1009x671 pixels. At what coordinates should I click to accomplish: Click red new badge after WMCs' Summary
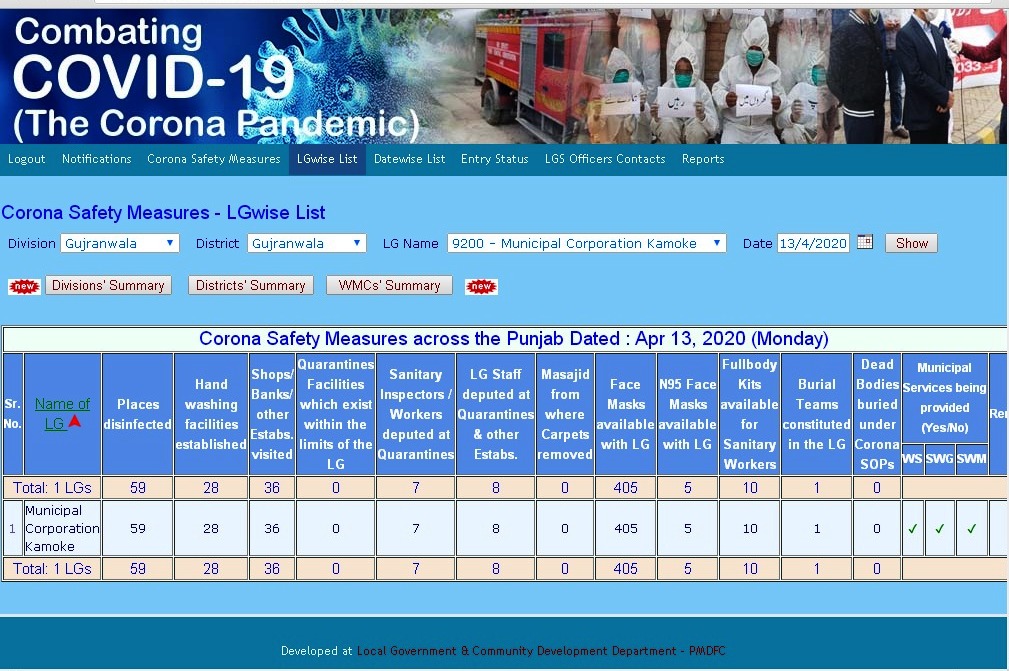(481, 286)
